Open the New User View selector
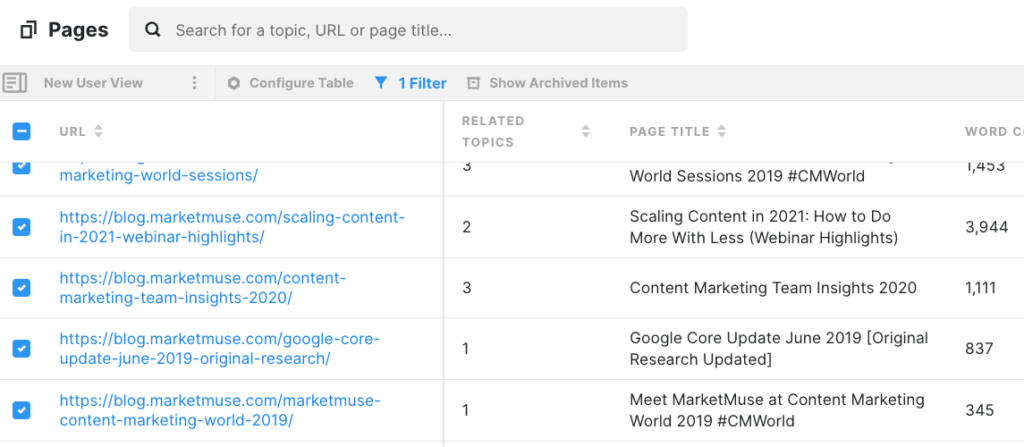 (93, 83)
